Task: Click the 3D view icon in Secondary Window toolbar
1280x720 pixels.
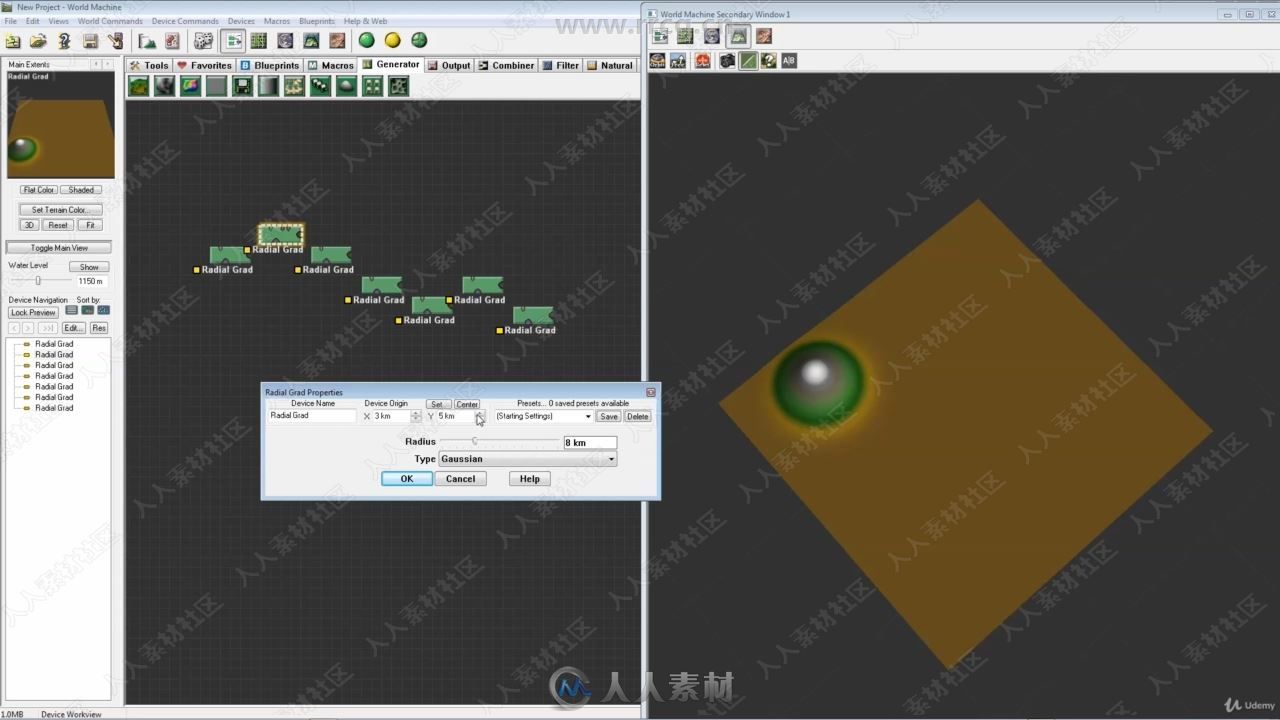Action: [737, 36]
